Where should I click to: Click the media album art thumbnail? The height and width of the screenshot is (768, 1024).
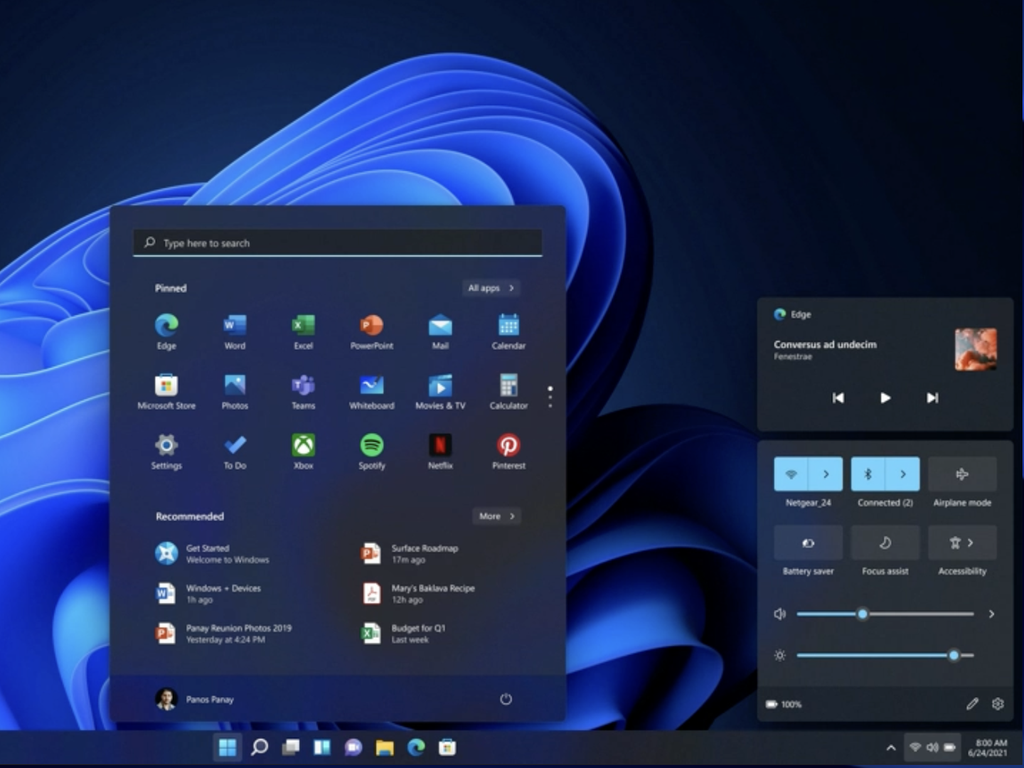pos(976,349)
